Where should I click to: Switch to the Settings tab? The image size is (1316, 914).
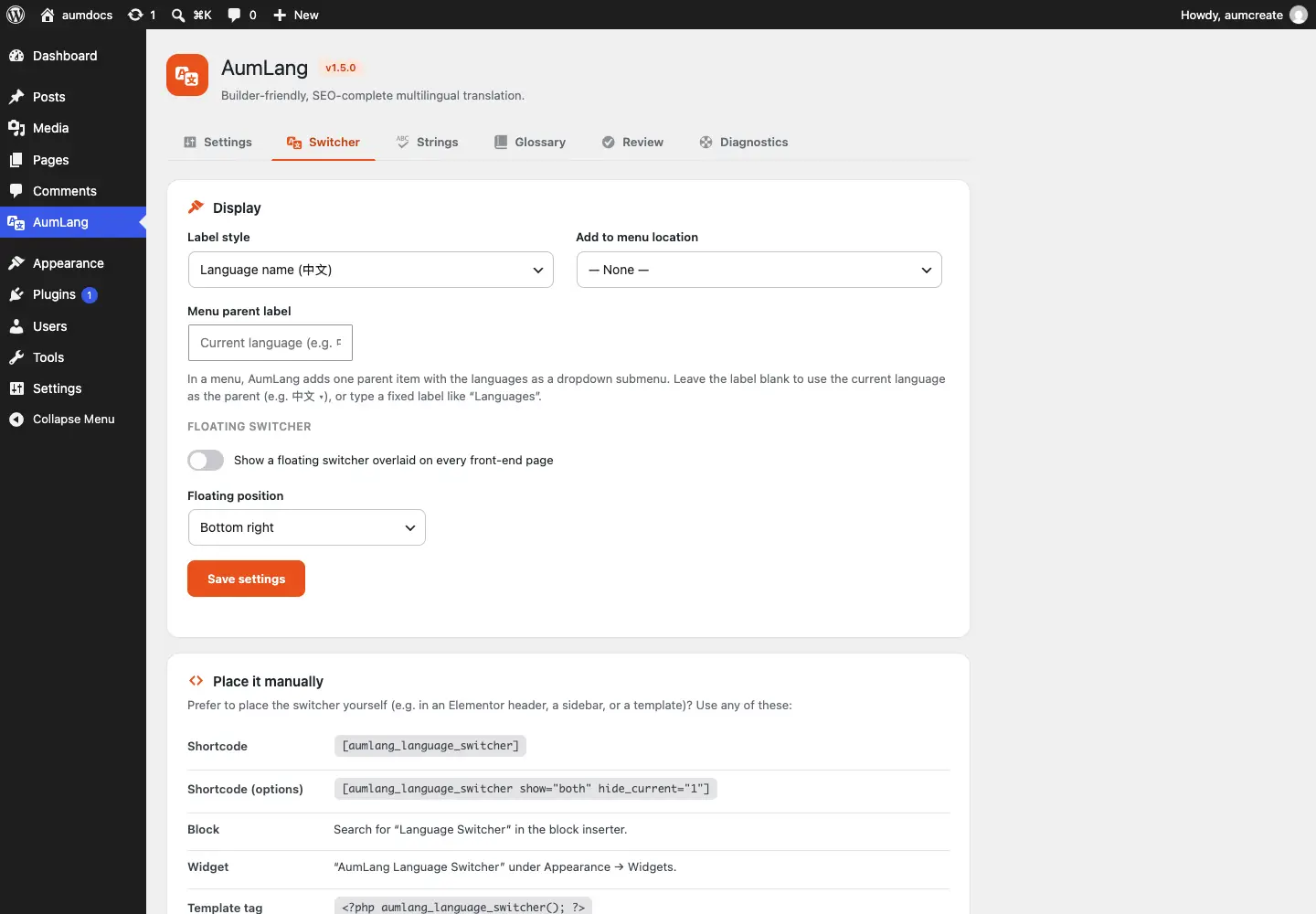coord(218,143)
